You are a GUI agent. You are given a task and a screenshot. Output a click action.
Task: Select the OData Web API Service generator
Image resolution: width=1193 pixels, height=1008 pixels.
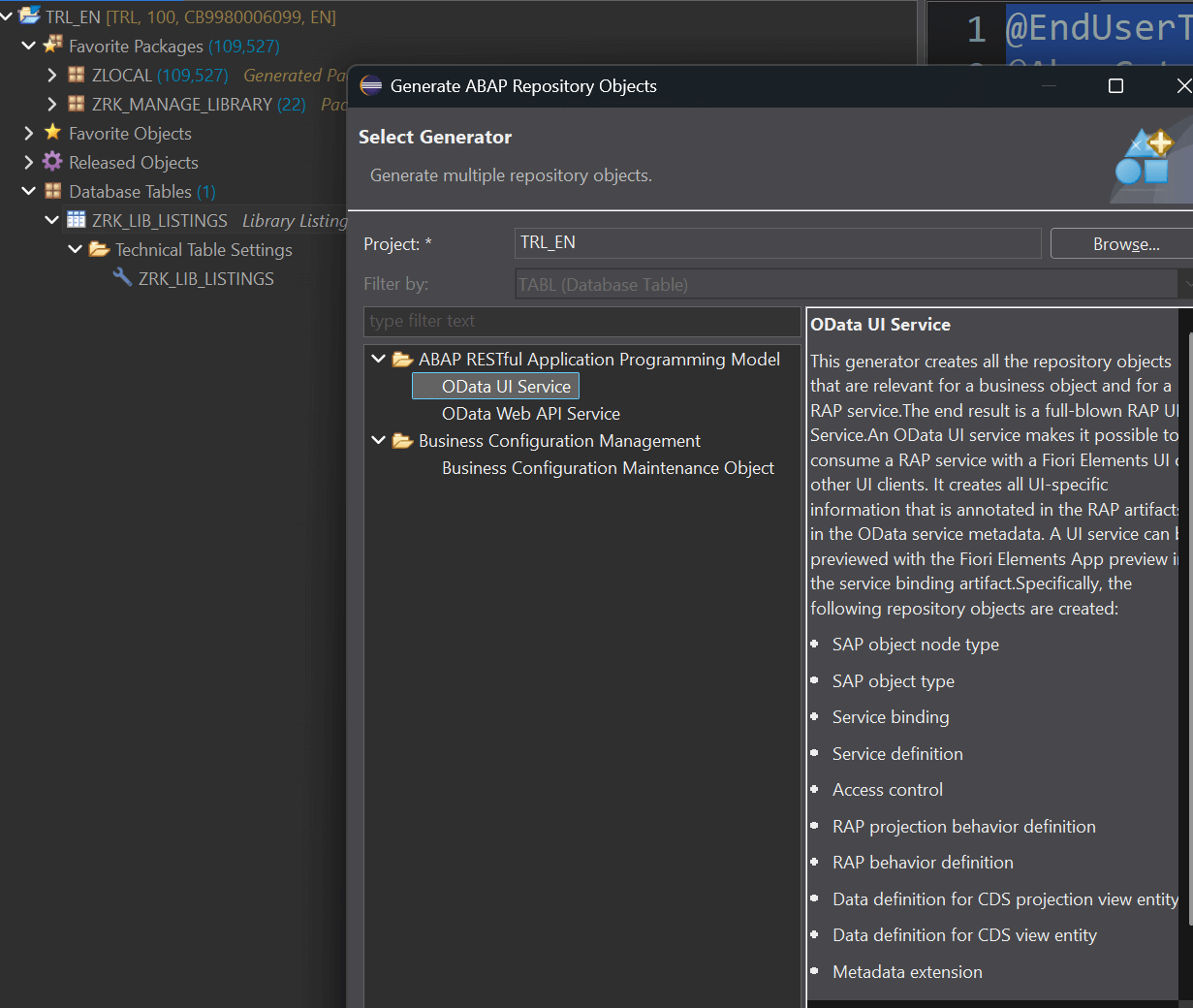tap(530, 414)
